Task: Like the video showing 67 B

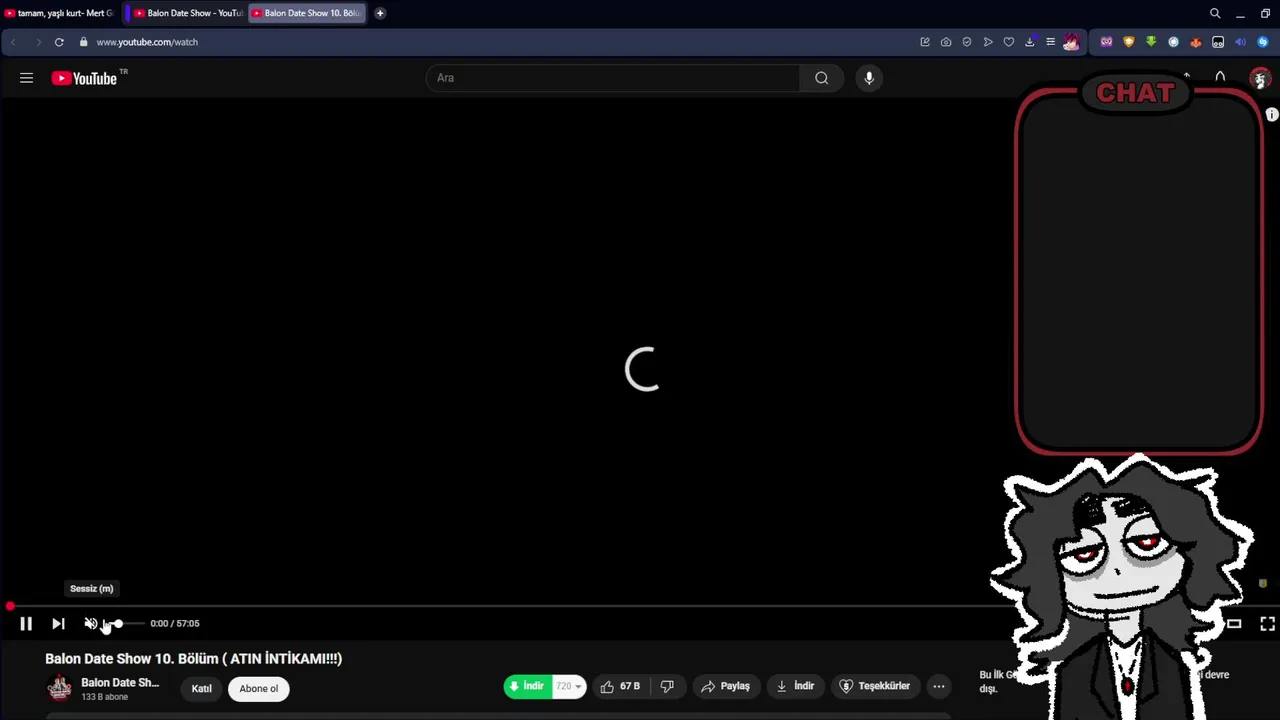Action: coord(620,686)
